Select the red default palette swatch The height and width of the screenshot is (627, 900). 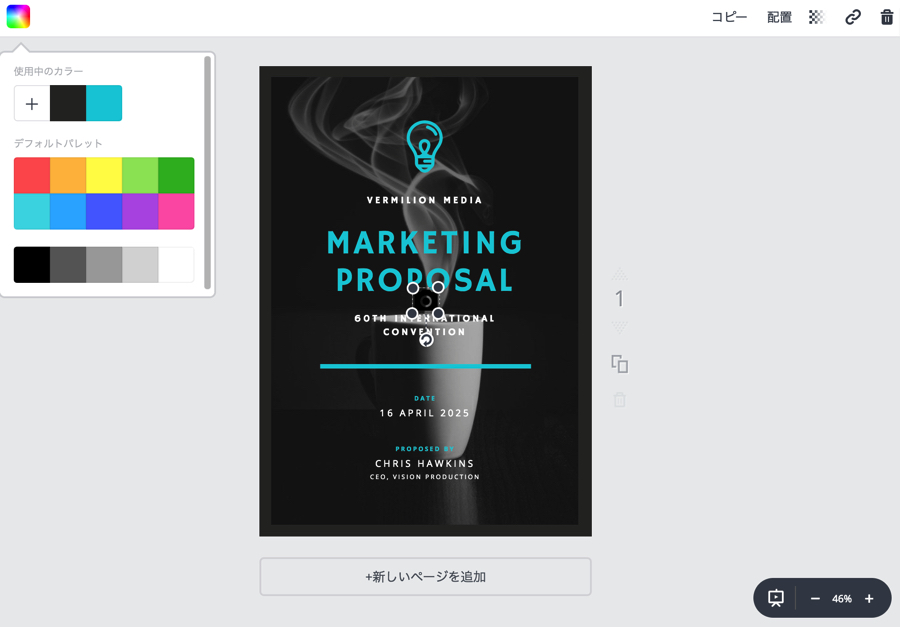coord(32,175)
